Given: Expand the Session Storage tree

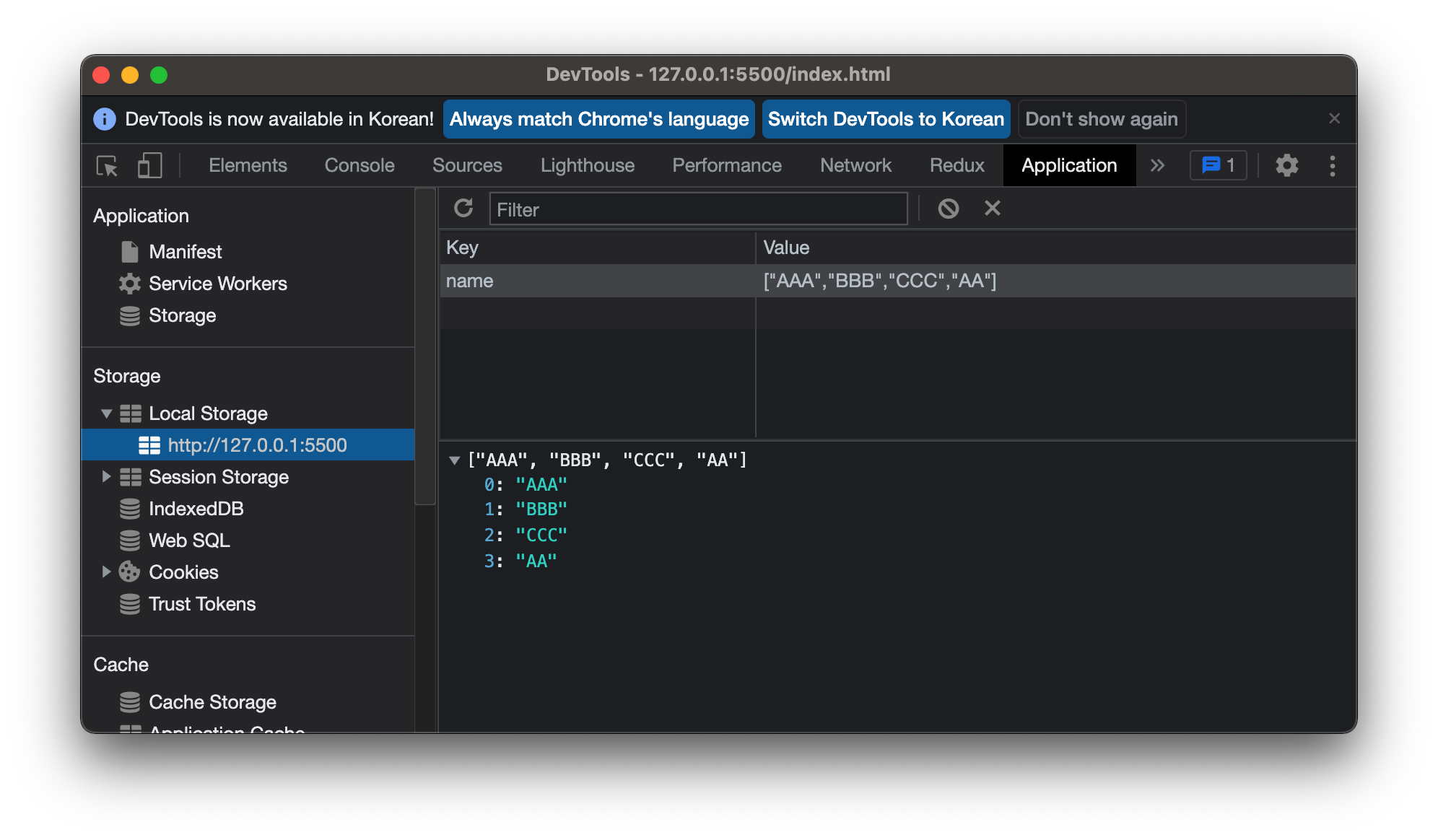Looking at the screenshot, I should [x=106, y=477].
